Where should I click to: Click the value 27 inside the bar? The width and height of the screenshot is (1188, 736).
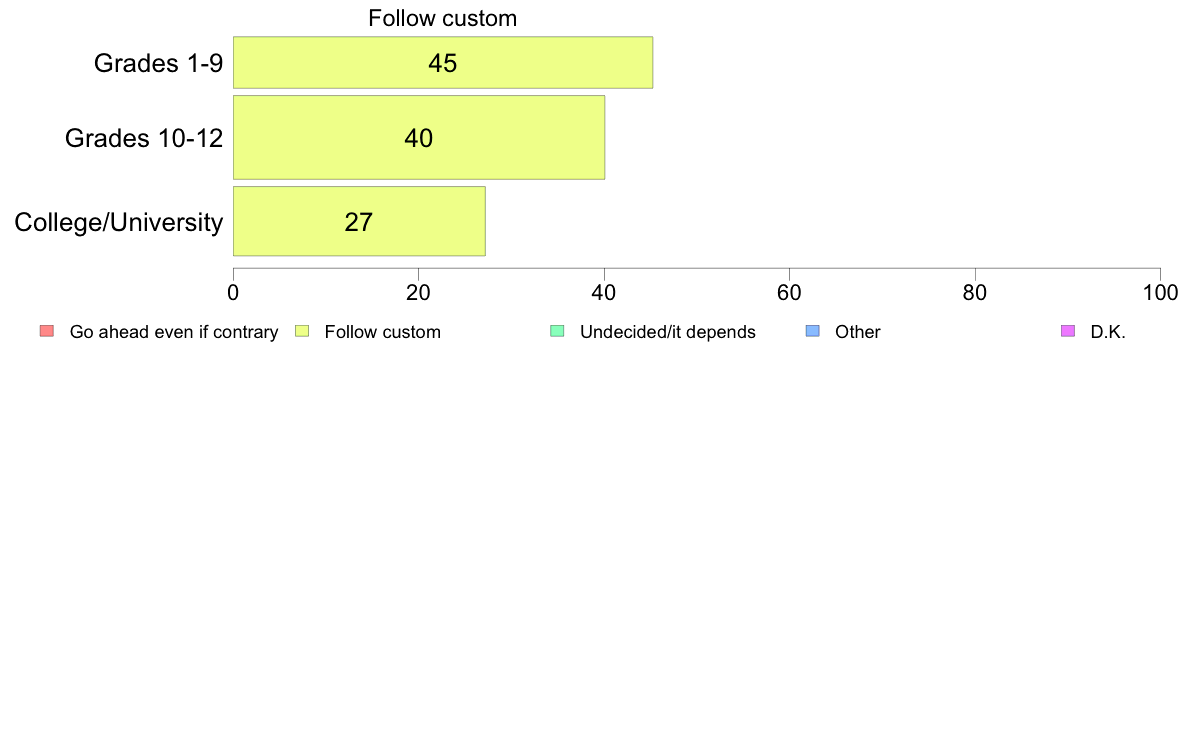(x=358, y=222)
